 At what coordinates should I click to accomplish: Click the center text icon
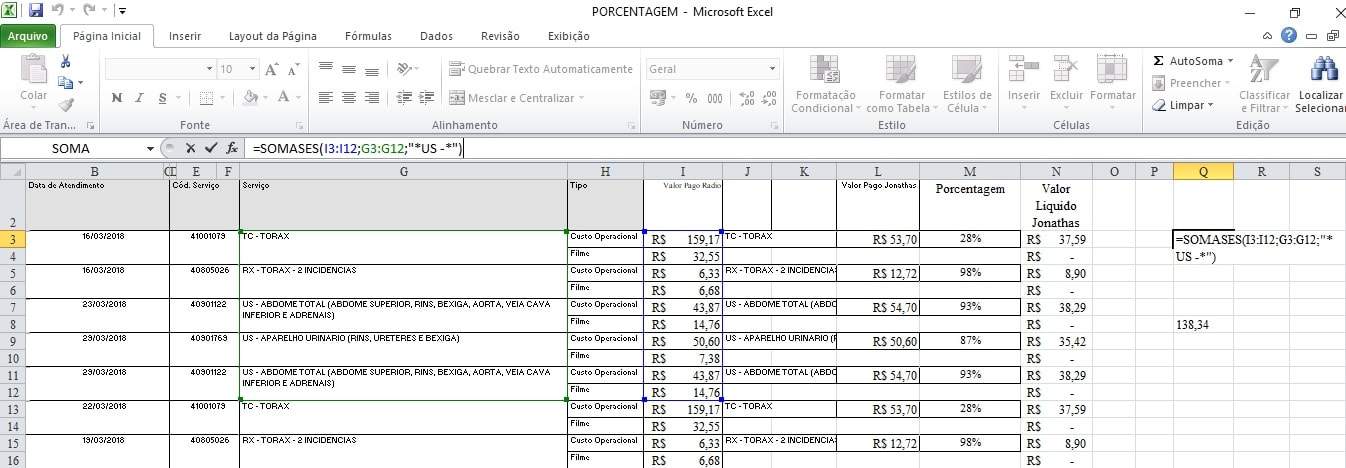point(348,98)
